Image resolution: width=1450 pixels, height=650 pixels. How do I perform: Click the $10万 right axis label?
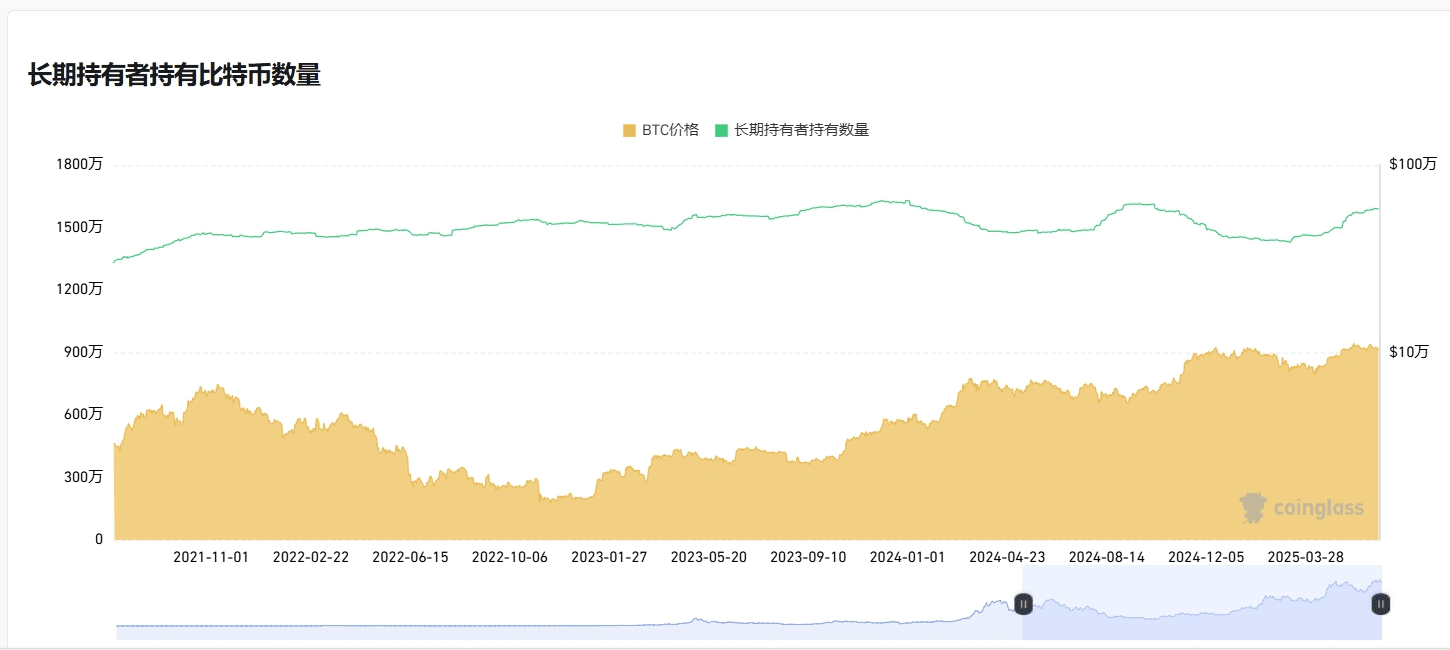point(1409,352)
